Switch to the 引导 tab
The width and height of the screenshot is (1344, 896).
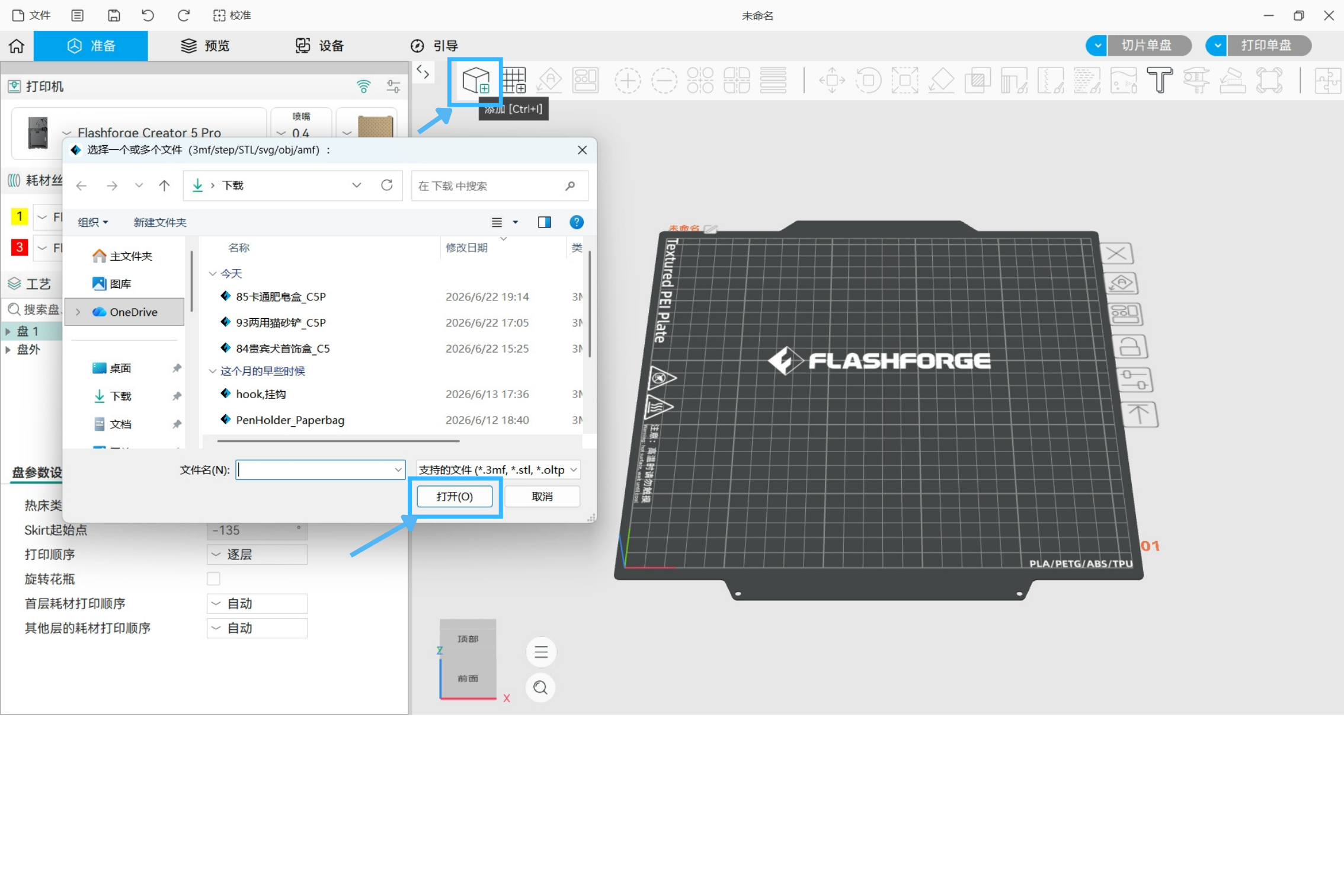click(434, 46)
